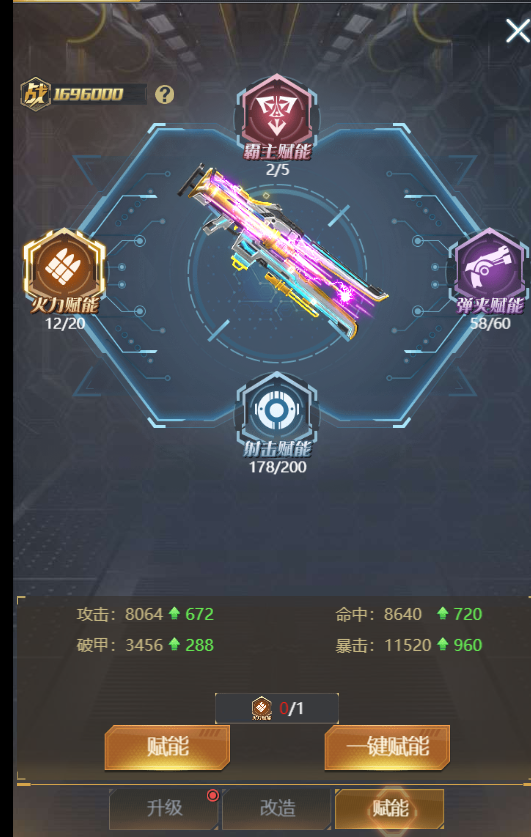531x837 pixels.
Task: Switch to the 升级 upgrade tab
Action: (164, 808)
